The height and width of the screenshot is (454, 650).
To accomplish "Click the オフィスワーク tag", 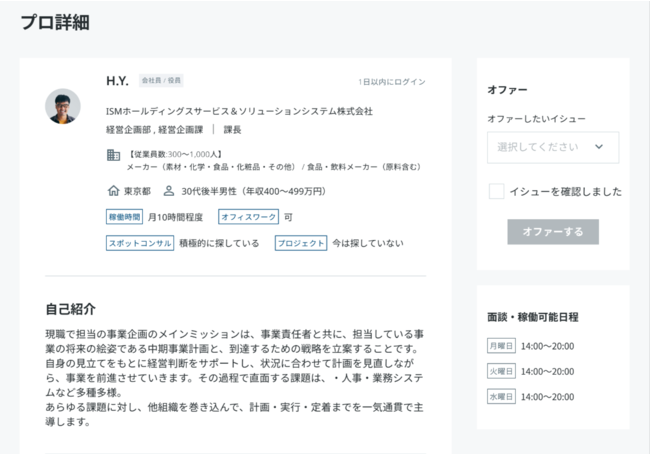I will click(248, 216).
